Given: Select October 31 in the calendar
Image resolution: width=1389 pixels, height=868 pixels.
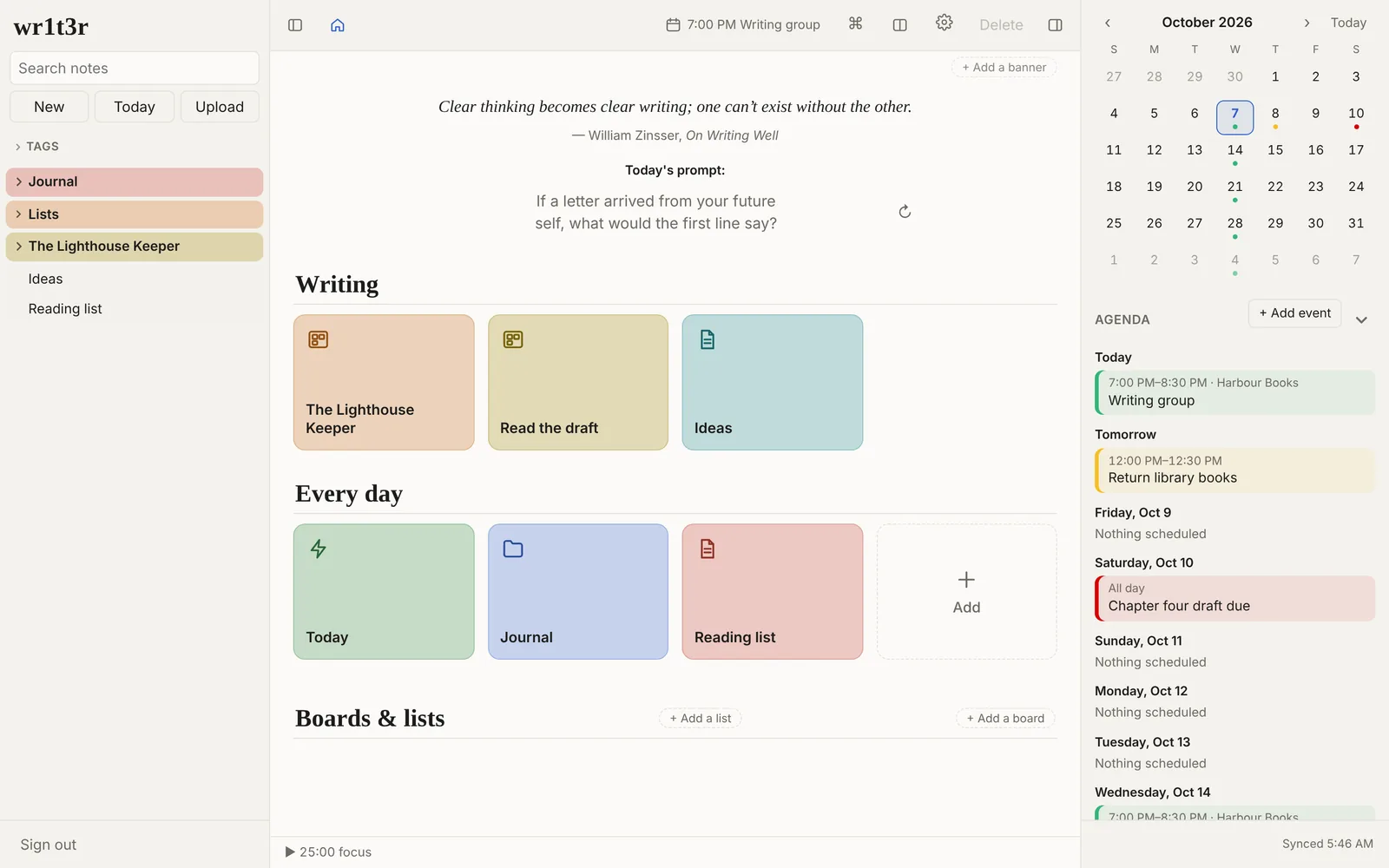Looking at the screenshot, I should pos(1356,224).
